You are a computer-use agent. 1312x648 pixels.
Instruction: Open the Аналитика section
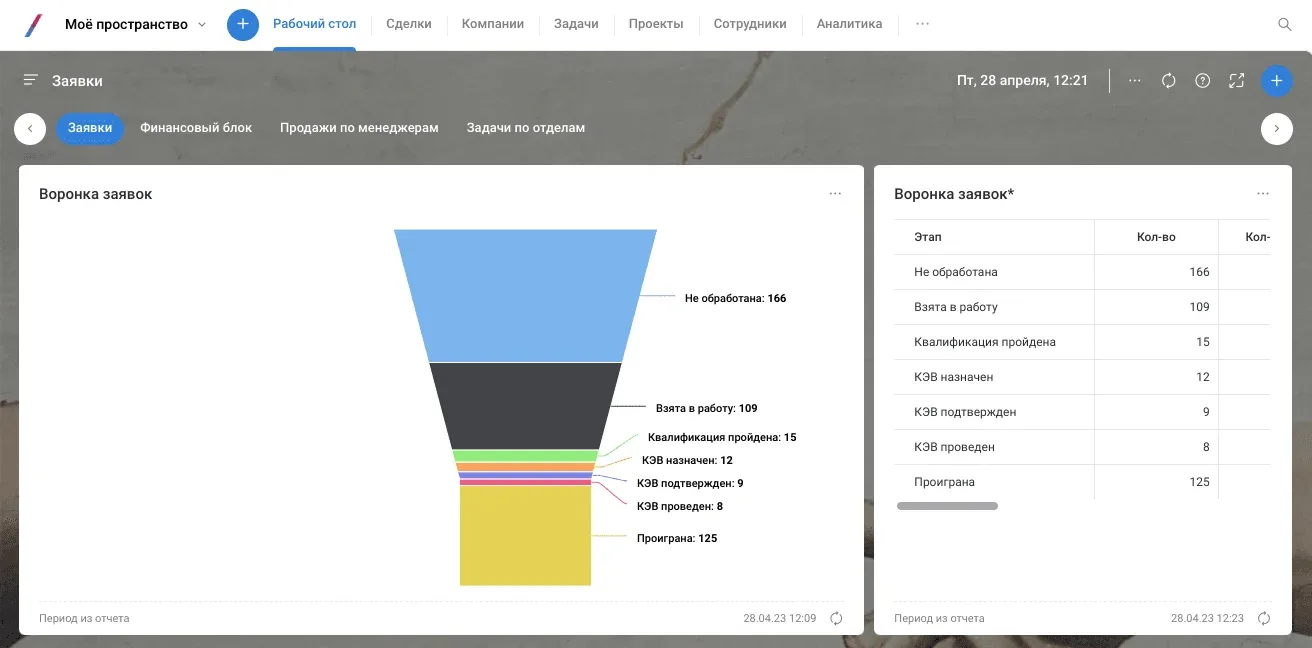point(849,24)
